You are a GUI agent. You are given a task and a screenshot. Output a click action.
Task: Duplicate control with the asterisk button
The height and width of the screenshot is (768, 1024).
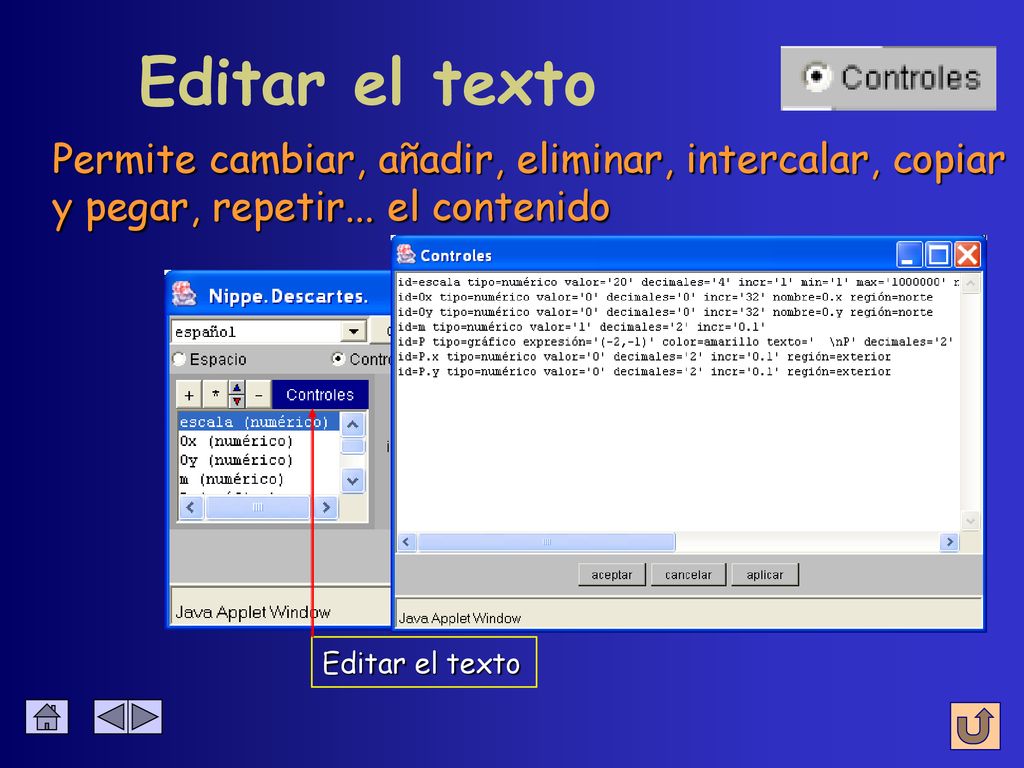click(x=215, y=395)
